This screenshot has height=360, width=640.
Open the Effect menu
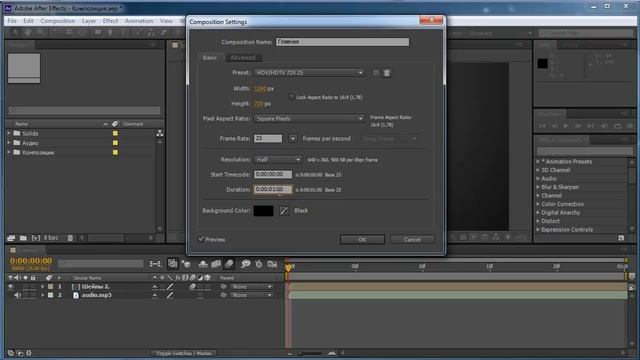pyautogui.click(x=110, y=21)
